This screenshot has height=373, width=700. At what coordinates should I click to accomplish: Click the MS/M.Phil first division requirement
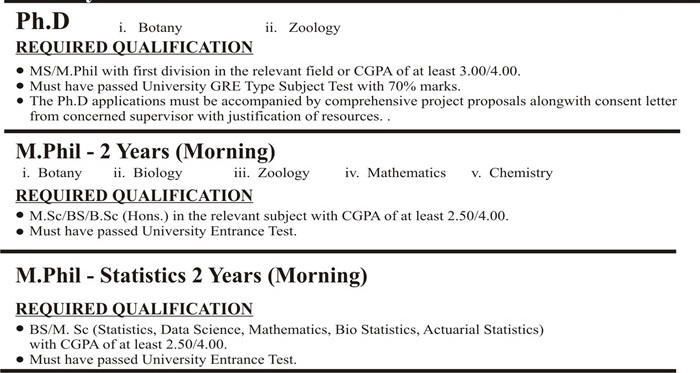(275, 71)
